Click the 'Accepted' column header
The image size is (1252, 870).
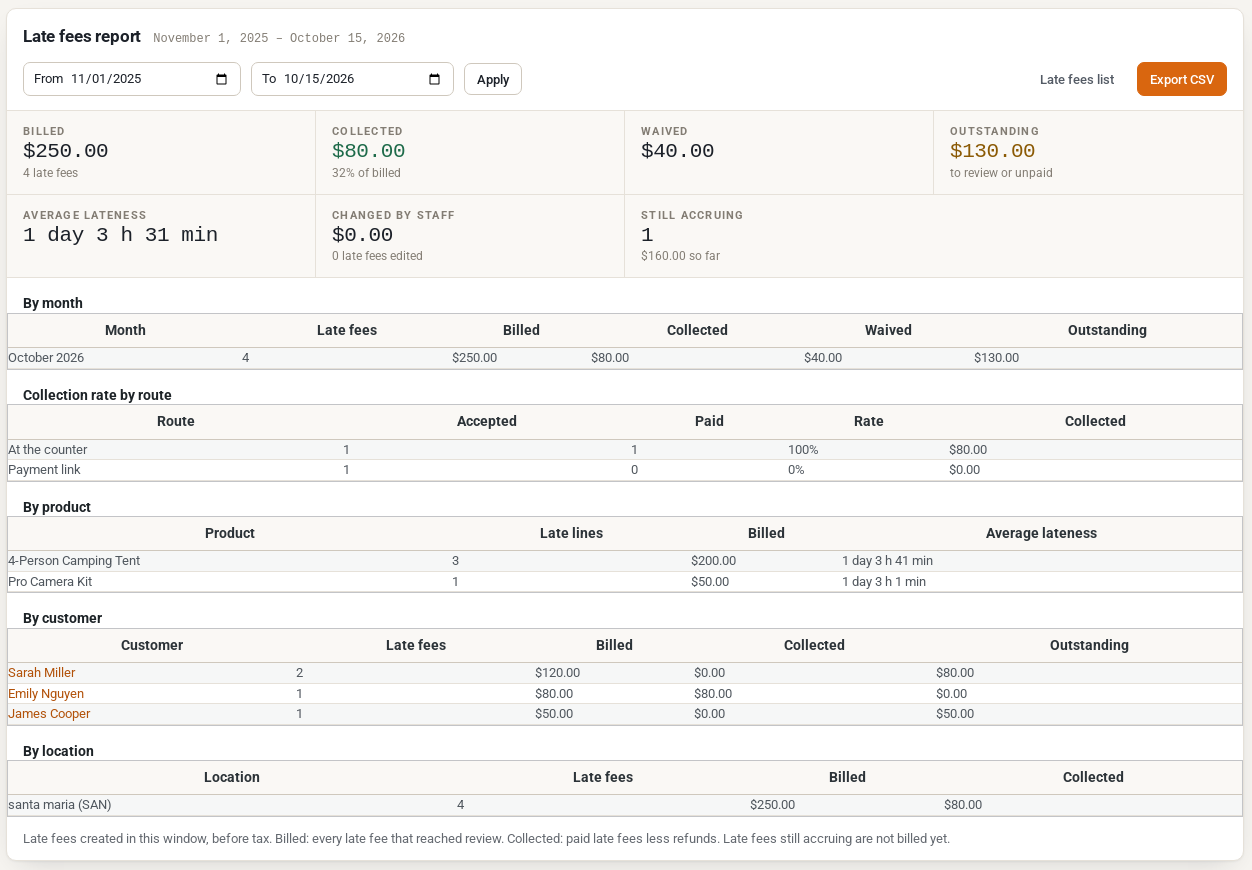[x=487, y=421]
